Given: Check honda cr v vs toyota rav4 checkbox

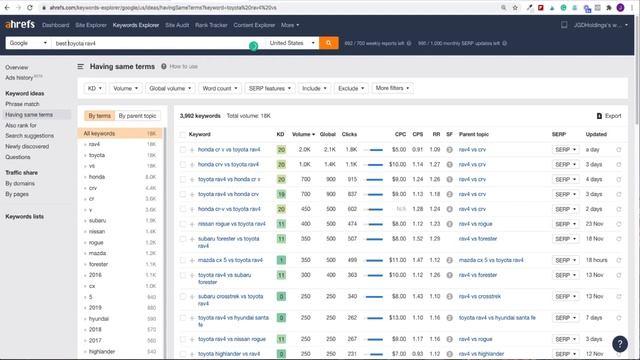Looking at the screenshot, I should (x=183, y=150).
